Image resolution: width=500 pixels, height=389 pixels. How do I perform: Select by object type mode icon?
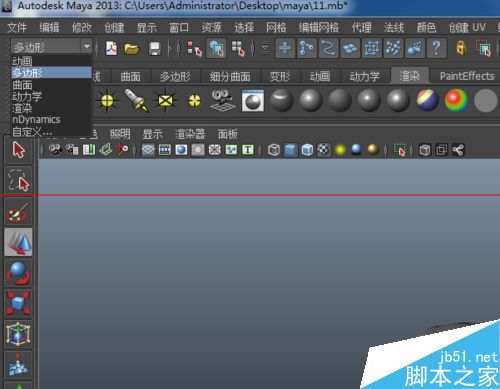click(x=216, y=49)
